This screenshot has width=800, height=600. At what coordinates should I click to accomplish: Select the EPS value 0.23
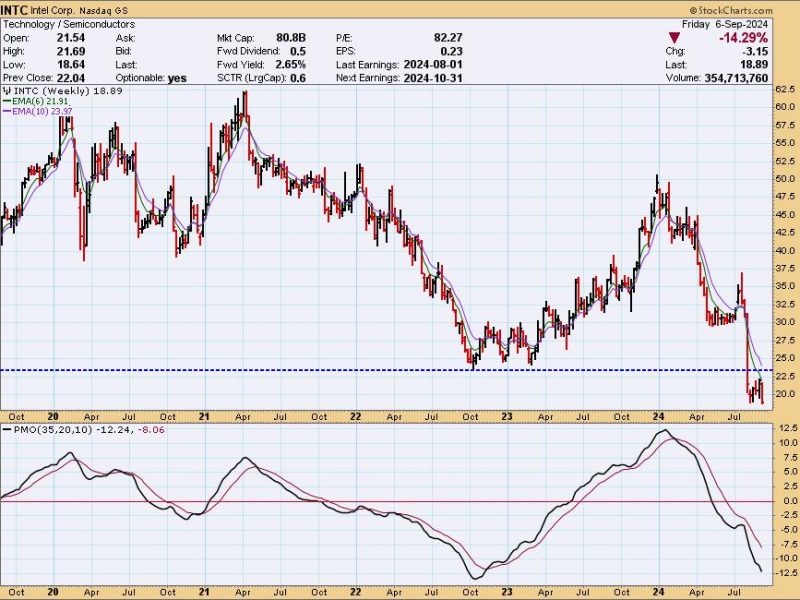pyautogui.click(x=452, y=51)
